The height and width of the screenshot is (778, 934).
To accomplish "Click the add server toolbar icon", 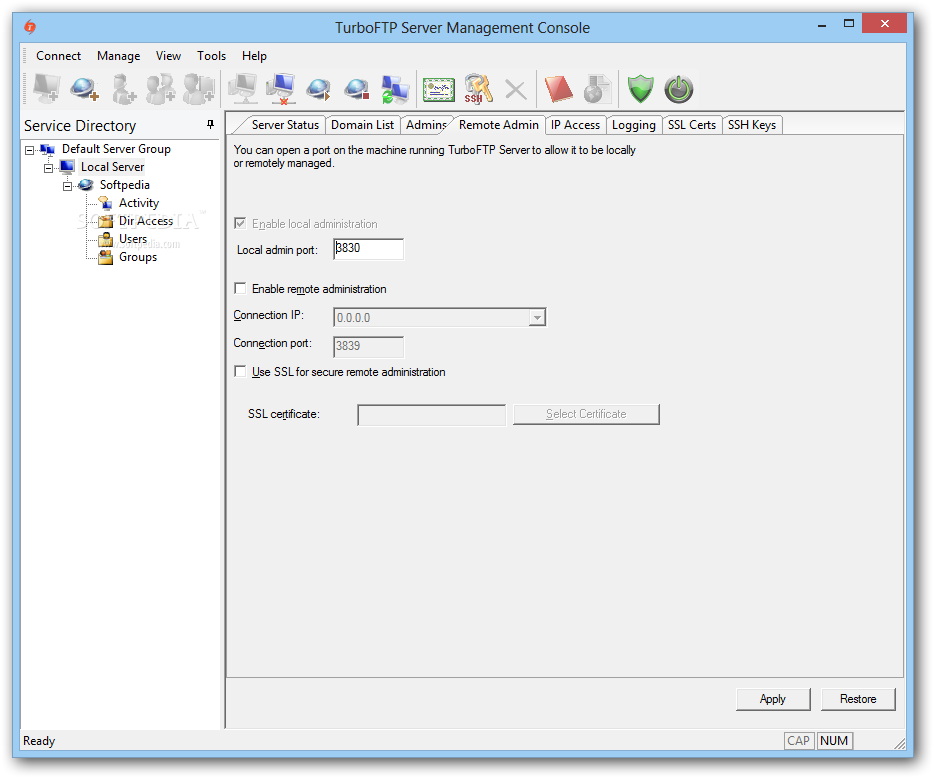I will coord(46,89).
